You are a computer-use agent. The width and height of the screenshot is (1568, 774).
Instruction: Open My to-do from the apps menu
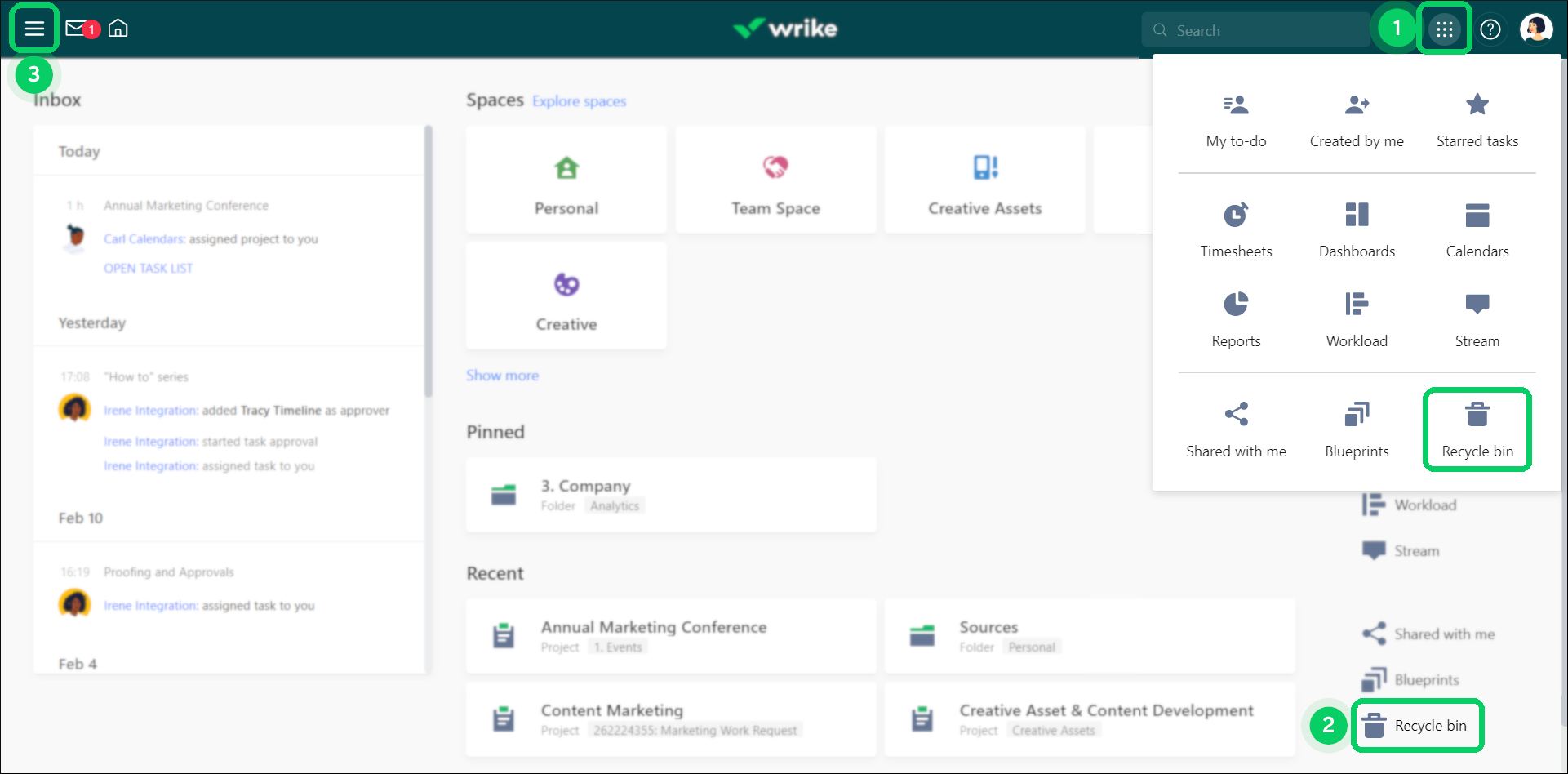pyautogui.click(x=1235, y=118)
